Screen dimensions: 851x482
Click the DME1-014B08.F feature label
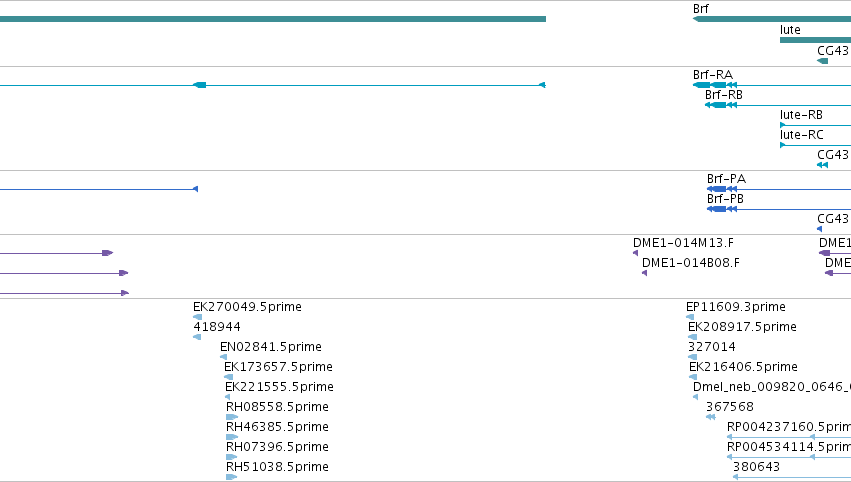[690, 263]
